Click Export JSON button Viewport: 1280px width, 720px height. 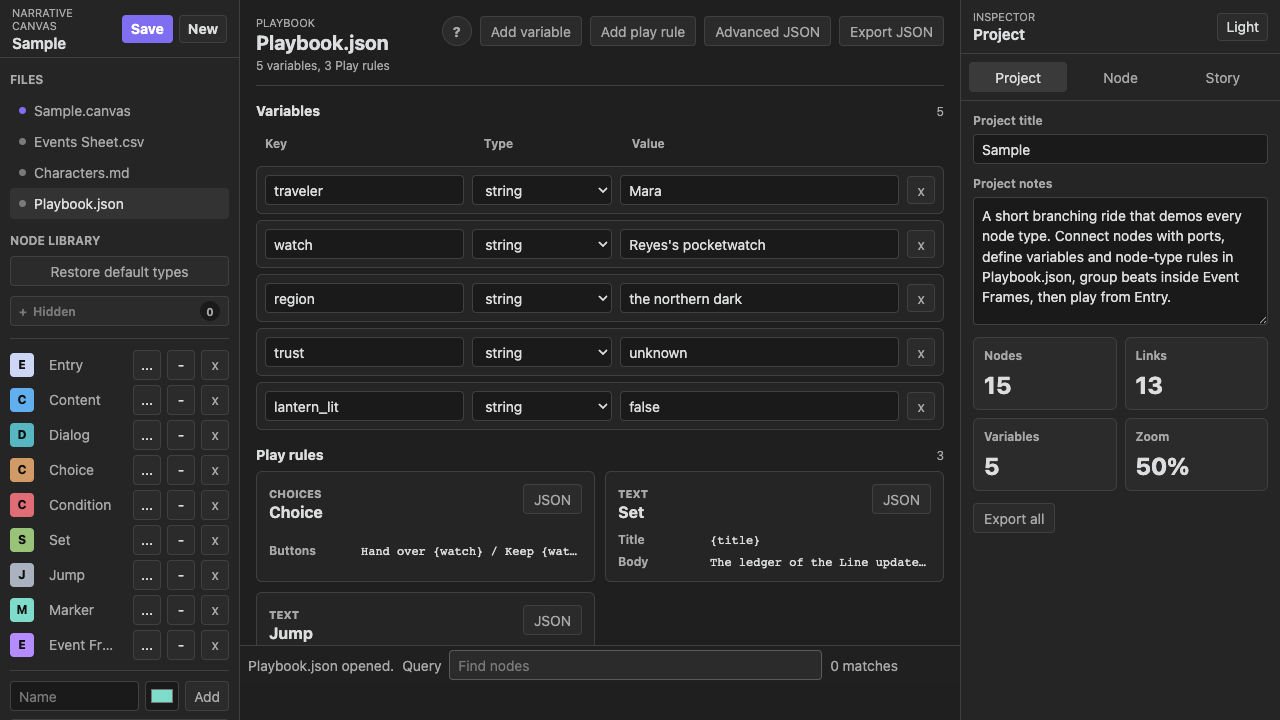click(x=891, y=32)
